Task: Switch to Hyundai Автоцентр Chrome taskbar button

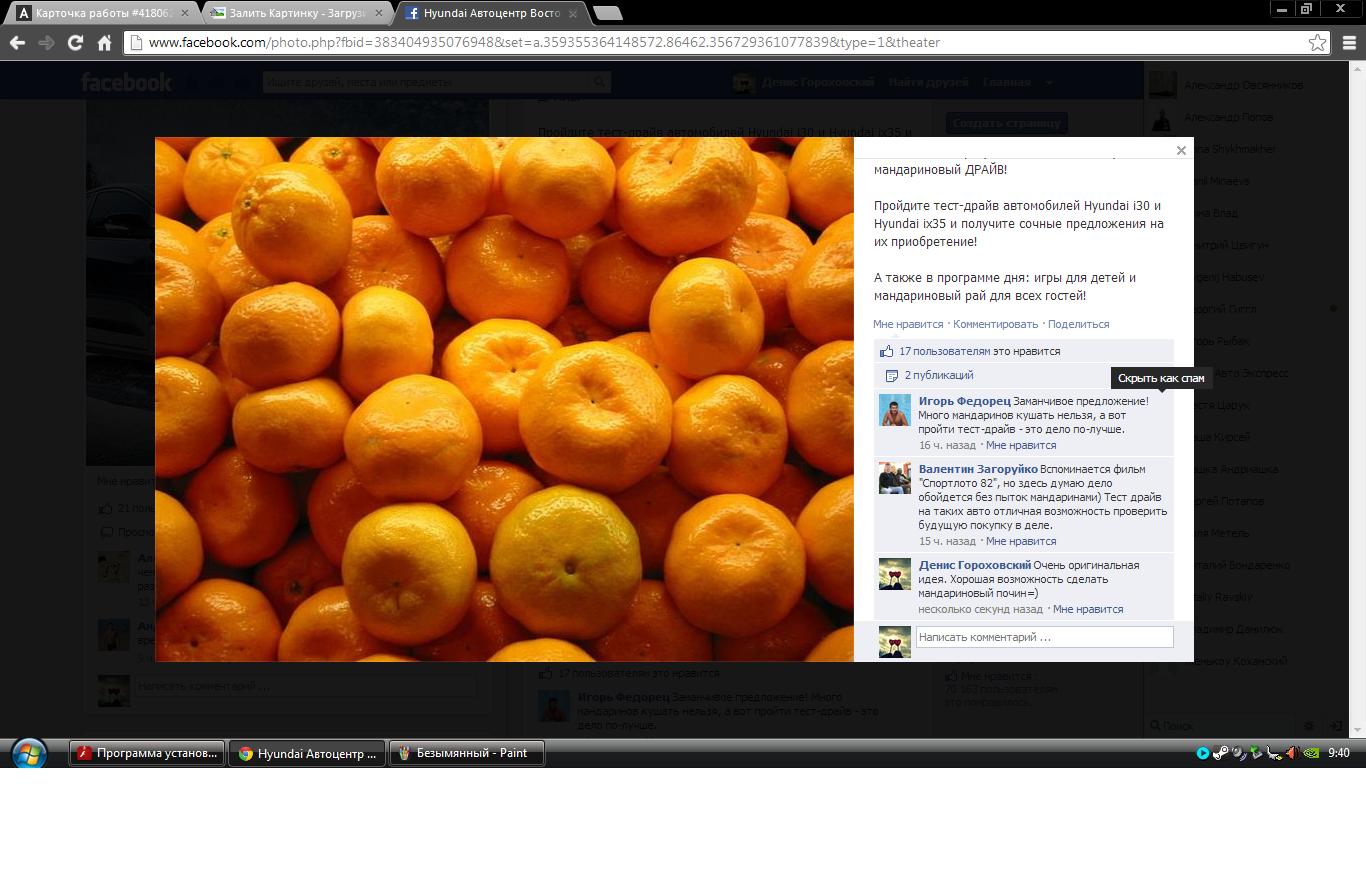Action: 308,753
